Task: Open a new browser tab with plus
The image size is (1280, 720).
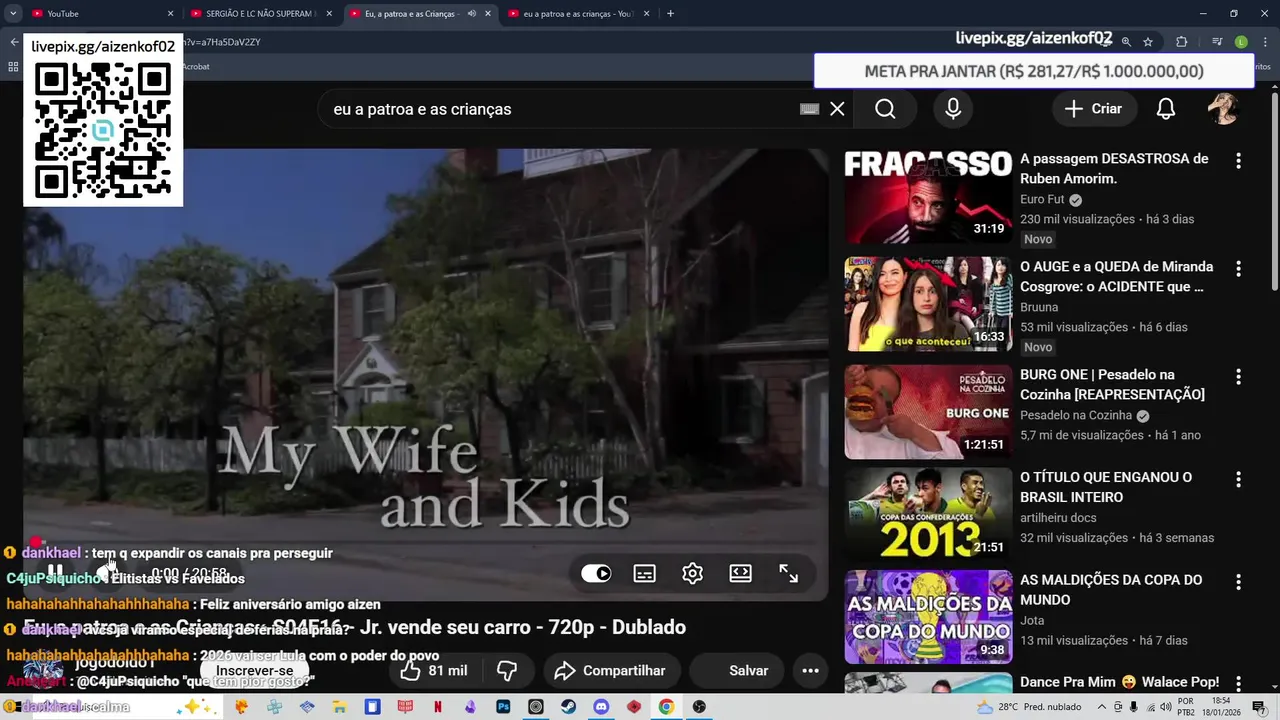Action: tap(670, 13)
